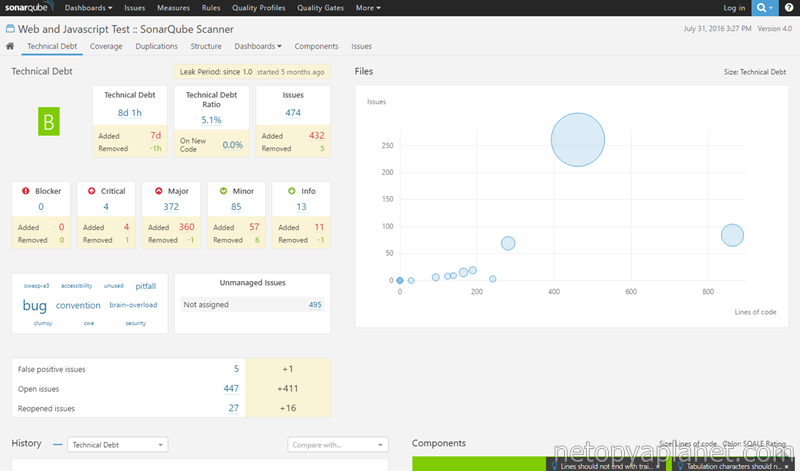The width and height of the screenshot is (800, 471).
Task: Click the green Minor severity icon
Action: pyautogui.click(x=223, y=190)
